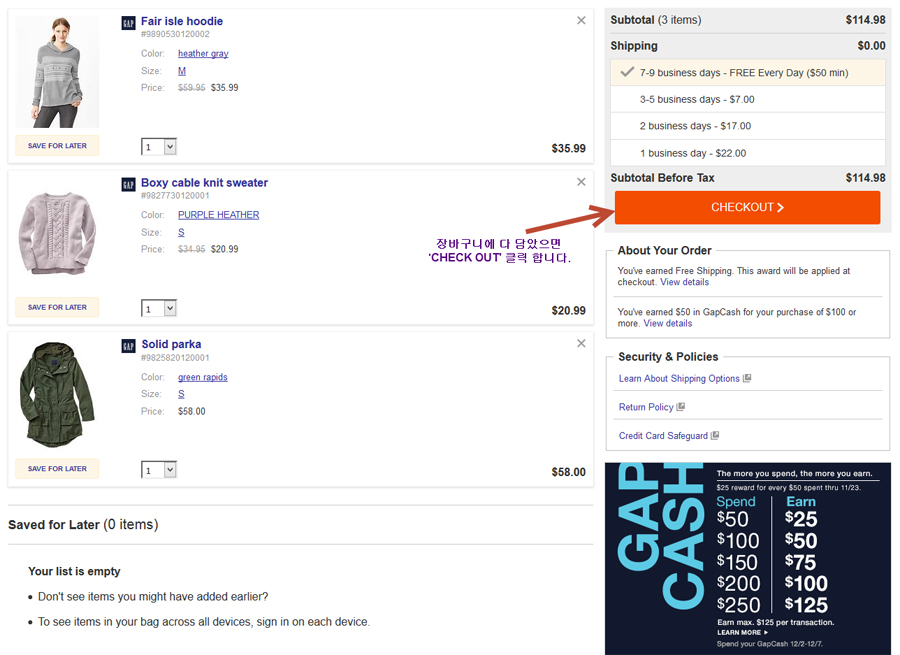Change size M of Fair isle hoodie

182,71
